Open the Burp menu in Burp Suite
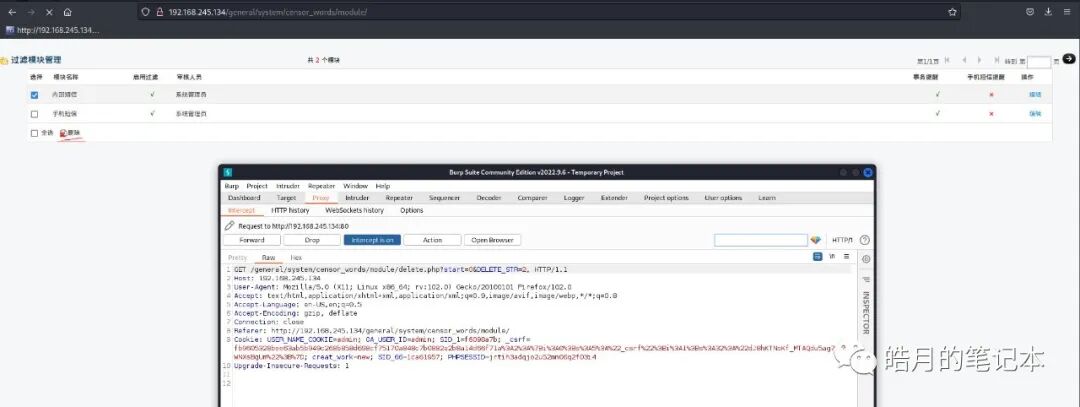This screenshot has width=1080, height=407. pos(231,186)
